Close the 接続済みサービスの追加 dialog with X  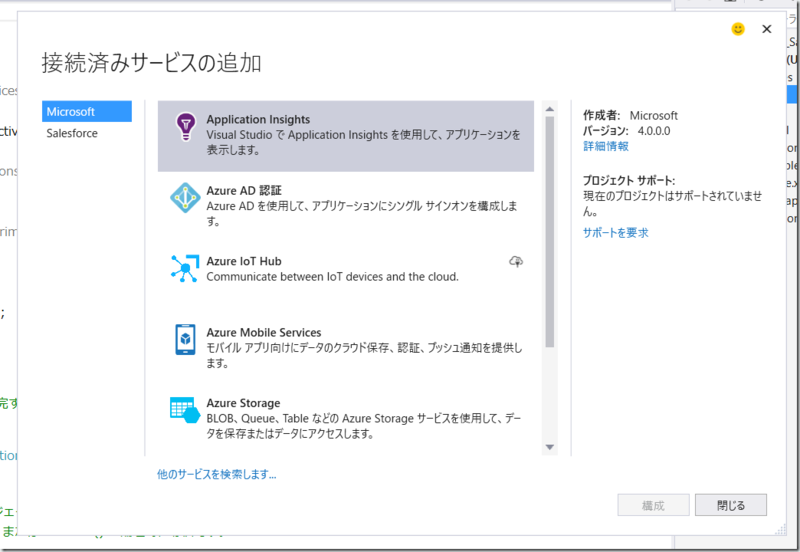tap(766, 29)
